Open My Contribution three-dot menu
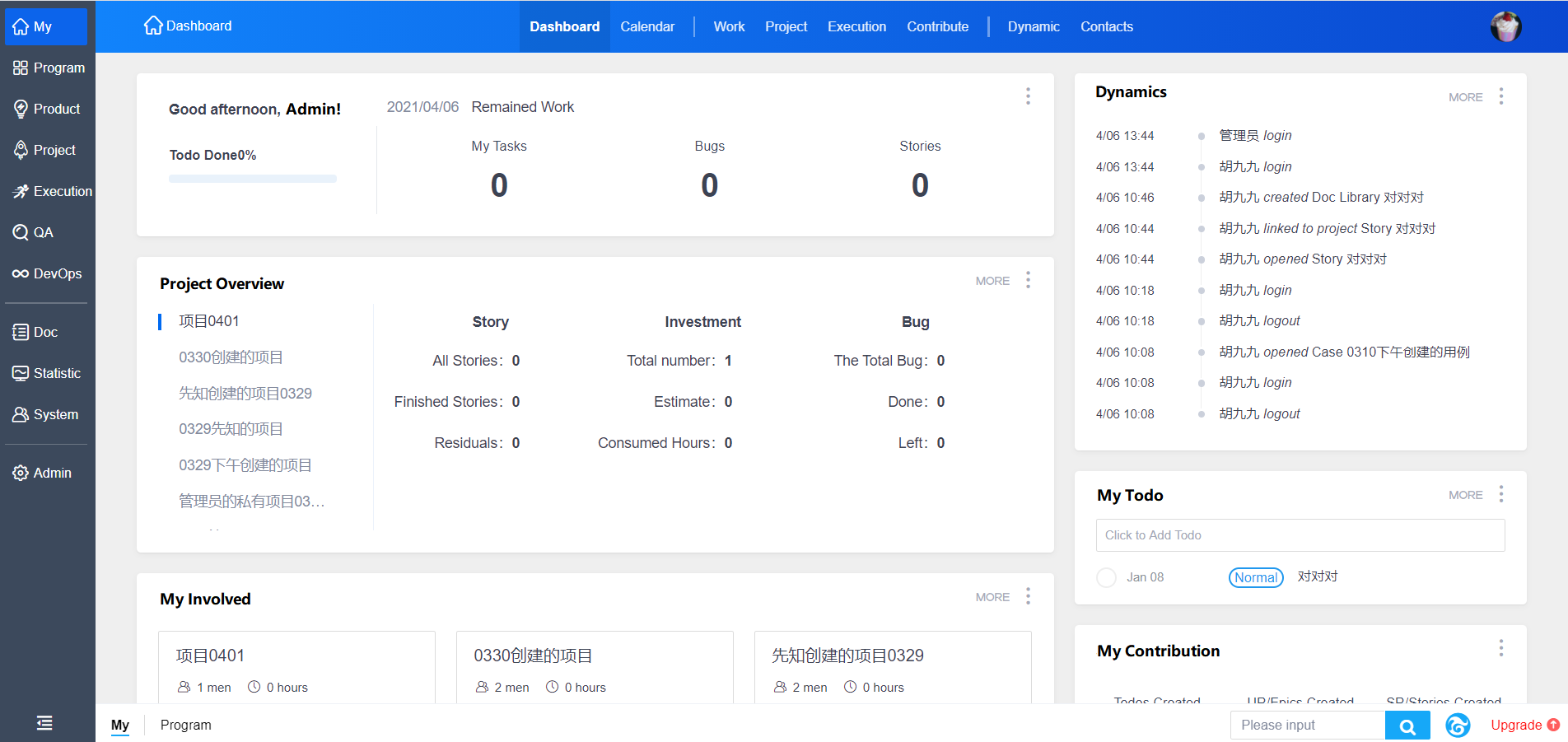This screenshot has width=1568, height=742. (1501, 648)
